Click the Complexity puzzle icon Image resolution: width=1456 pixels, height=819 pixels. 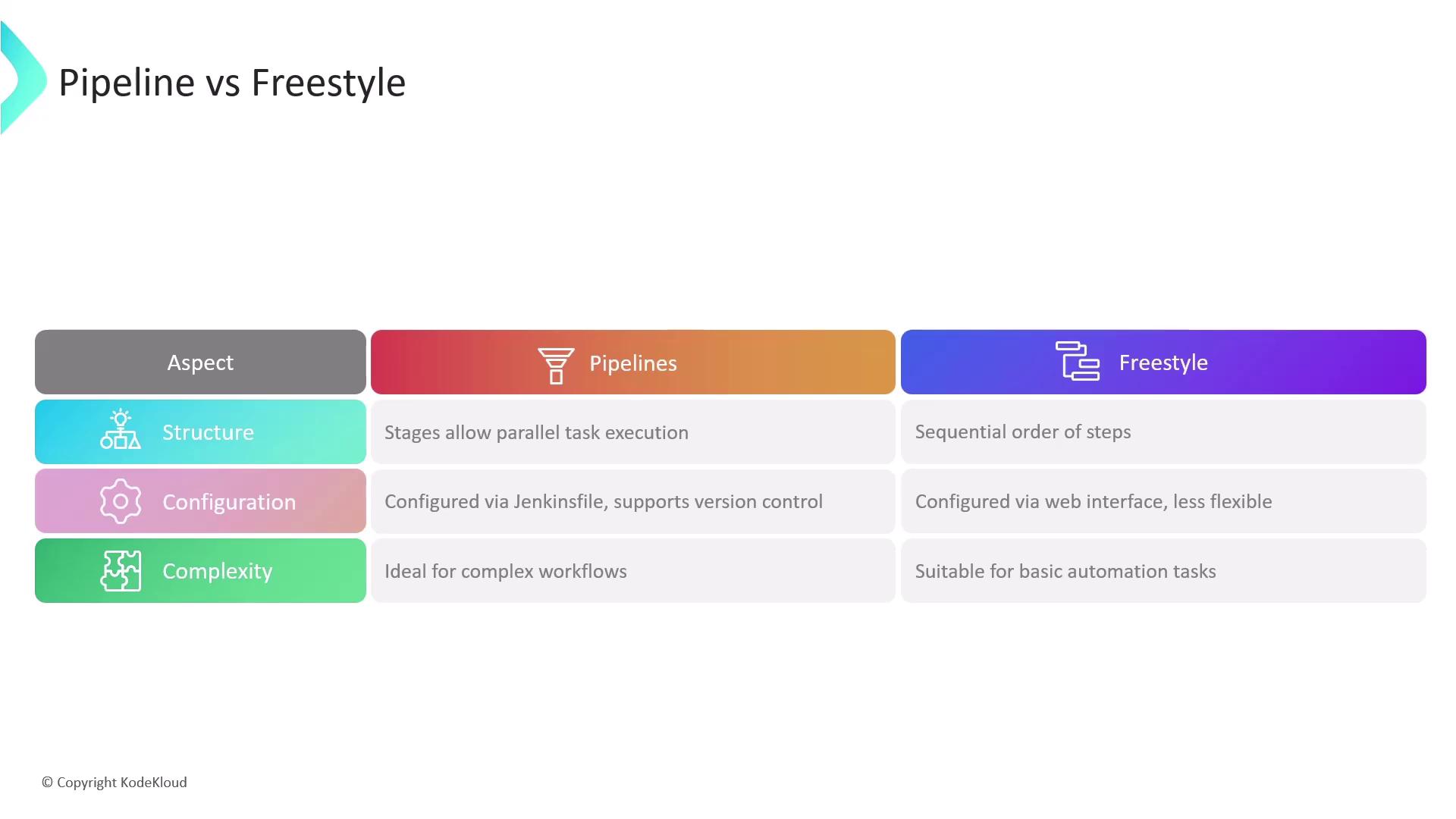click(x=121, y=571)
